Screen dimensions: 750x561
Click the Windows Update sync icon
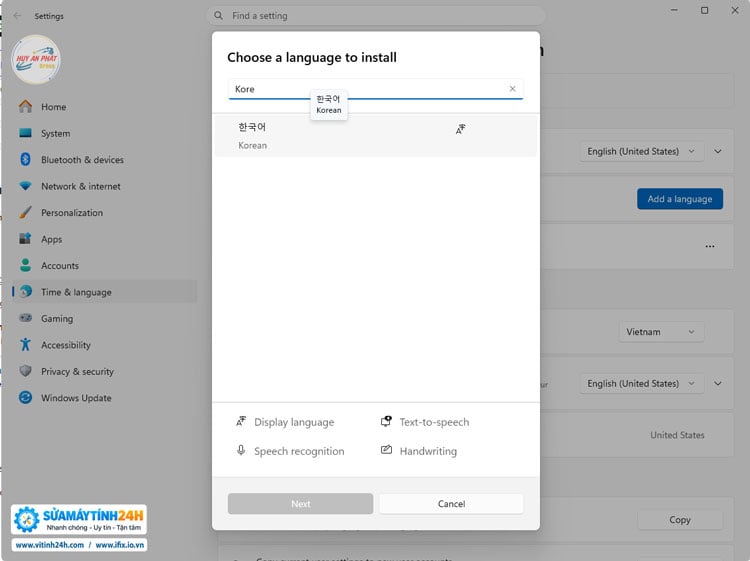point(25,397)
